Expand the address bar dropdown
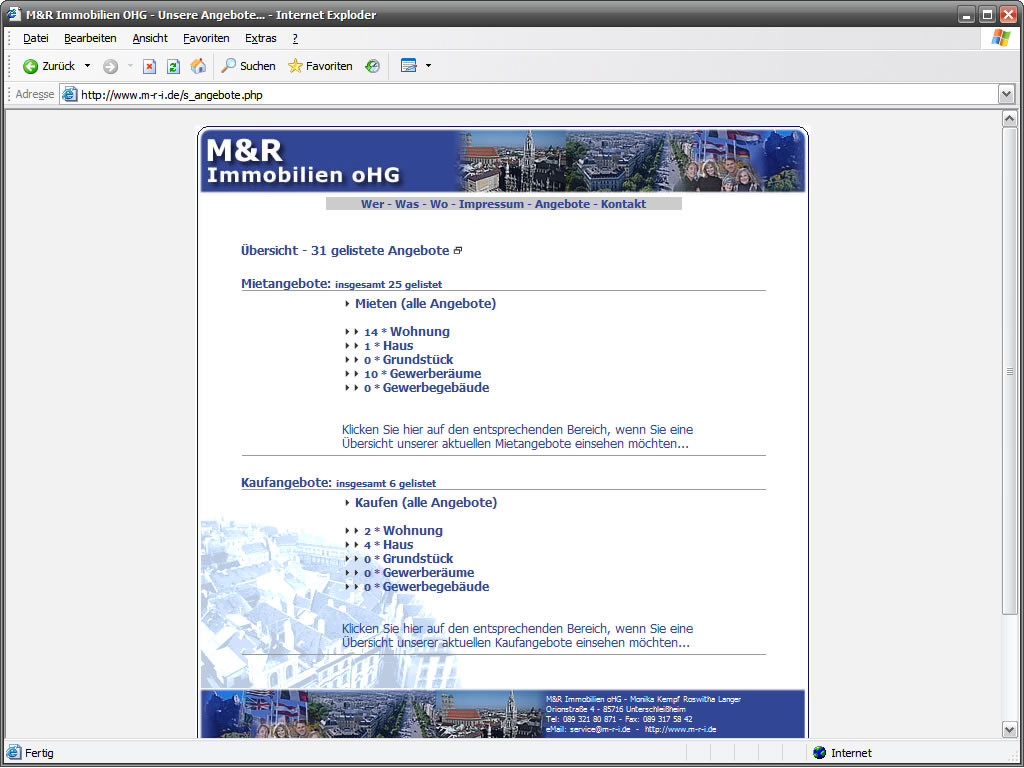Viewport: 1024px width, 768px height. pos(1006,94)
